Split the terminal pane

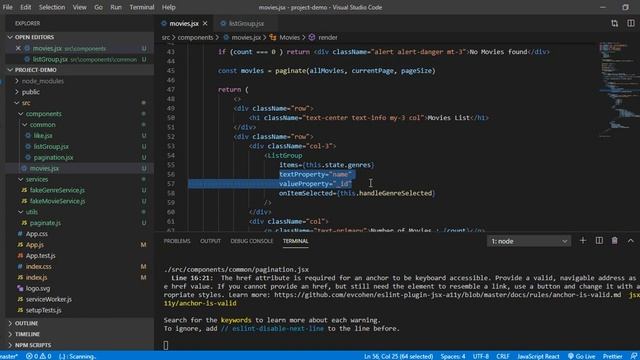pyautogui.click(x=599, y=241)
